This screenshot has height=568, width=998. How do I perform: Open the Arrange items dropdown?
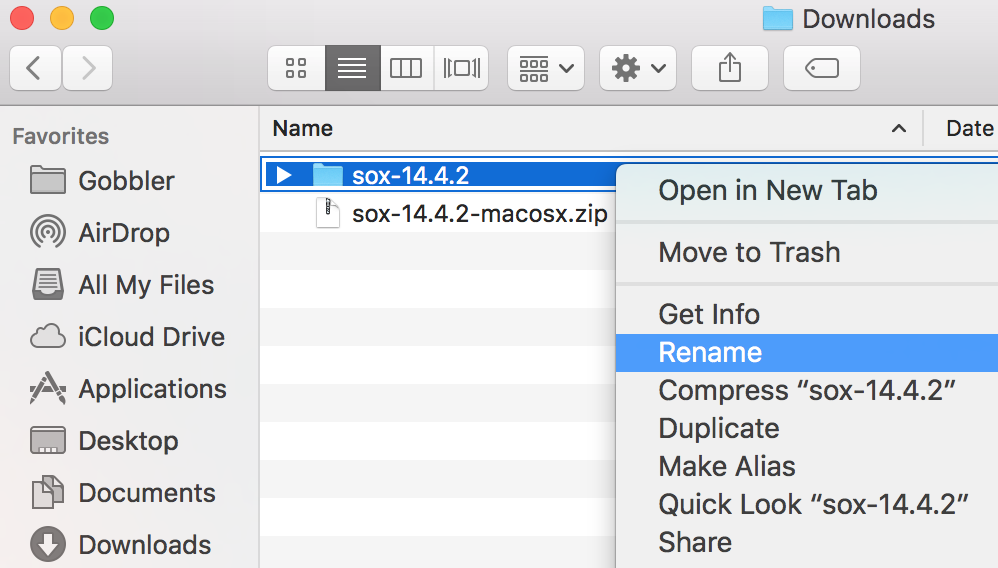(546, 68)
